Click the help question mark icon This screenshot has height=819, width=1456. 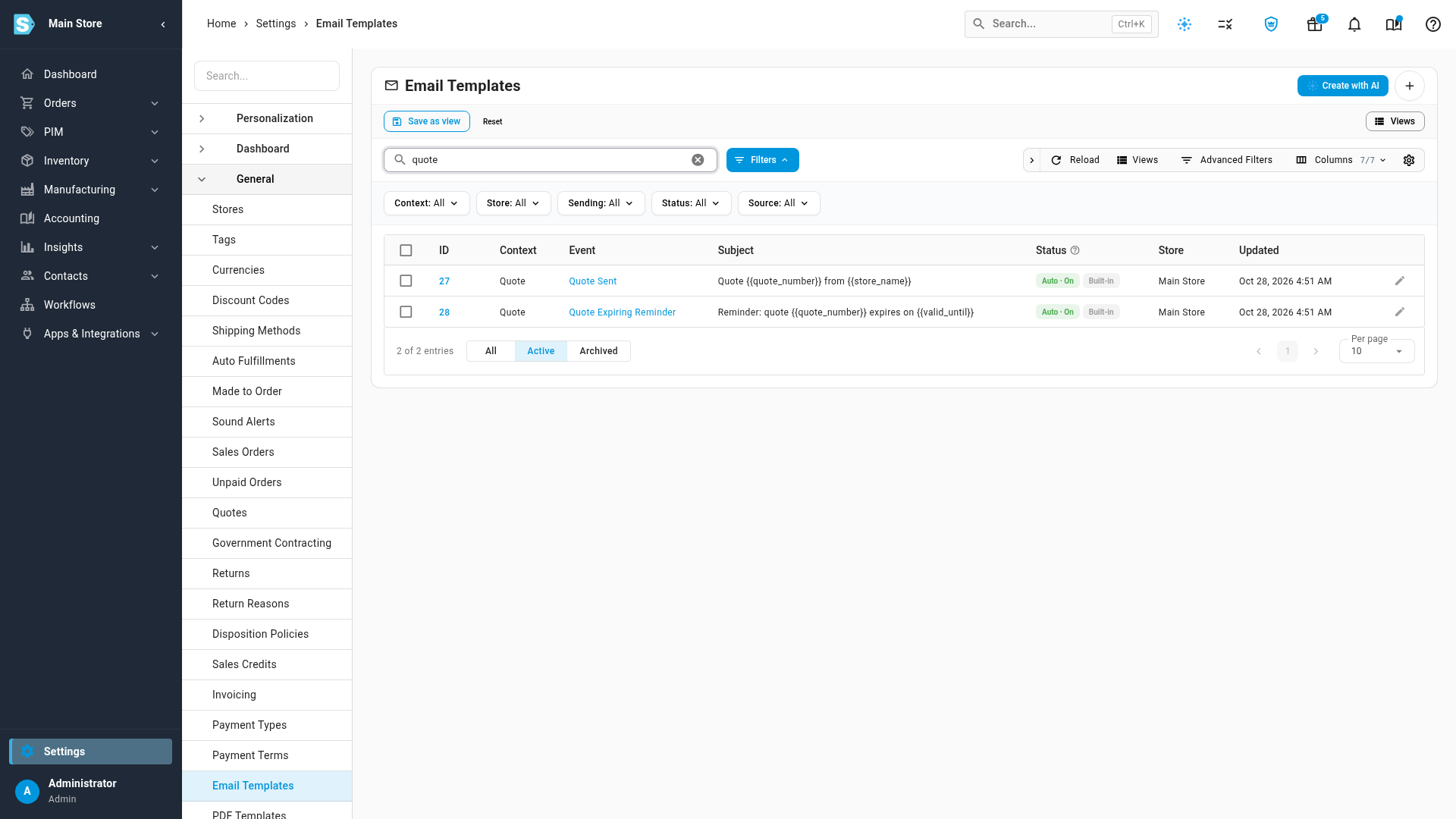(1432, 24)
